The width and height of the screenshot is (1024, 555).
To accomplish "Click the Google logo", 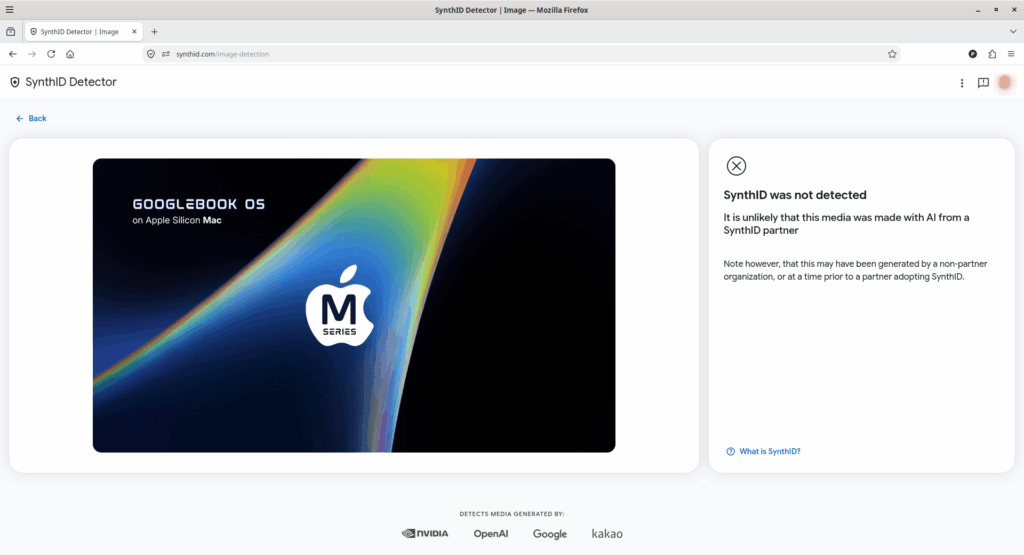I will (550, 534).
